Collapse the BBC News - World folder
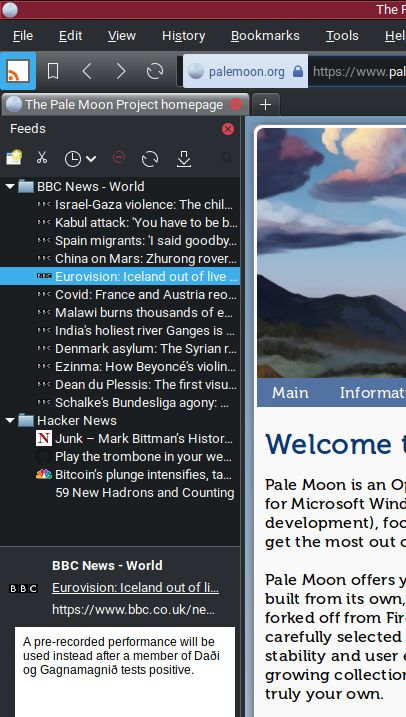406x717 pixels. pyautogui.click(x=10, y=187)
